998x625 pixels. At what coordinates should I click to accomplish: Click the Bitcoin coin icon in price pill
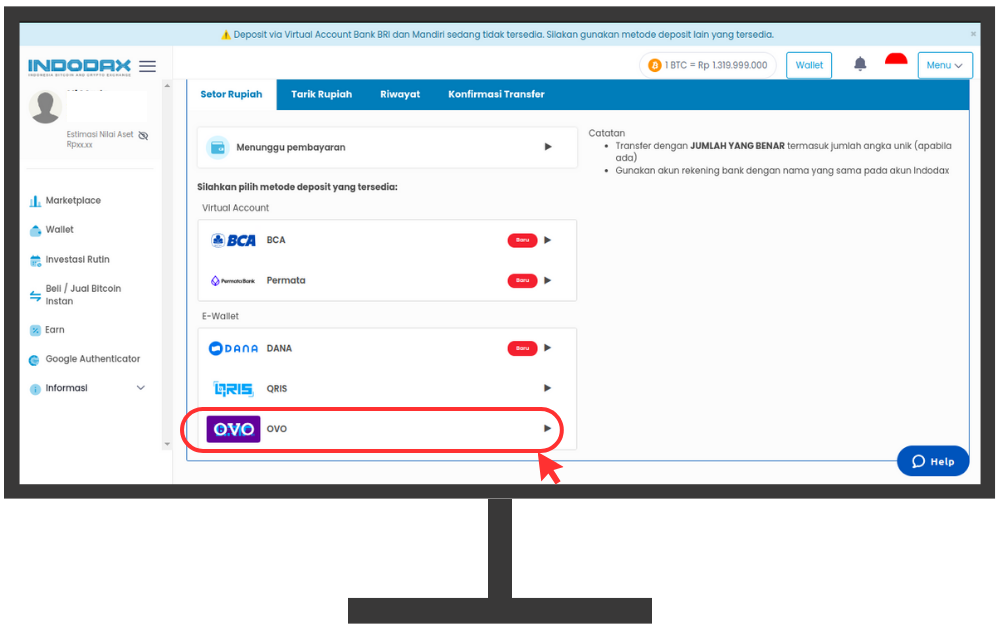654,65
